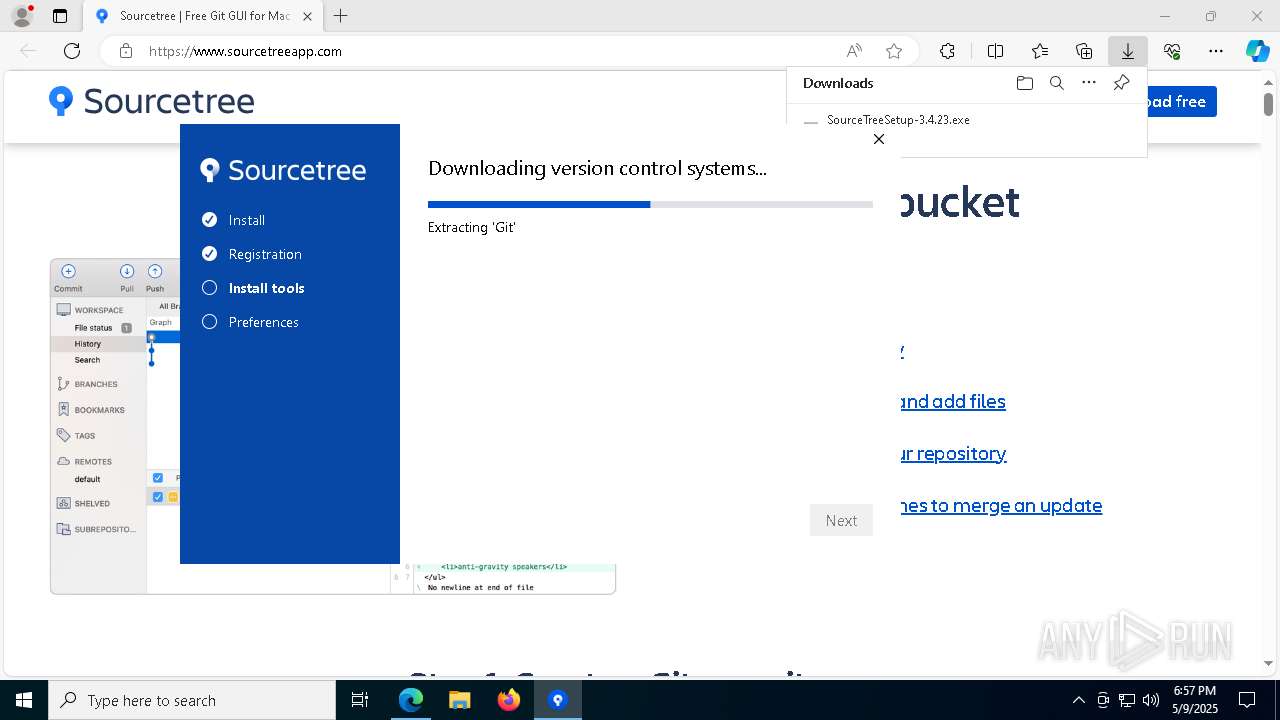Image resolution: width=1280 pixels, height=720 pixels.
Task: Click the address bar URL
Action: [x=245, y=51]
